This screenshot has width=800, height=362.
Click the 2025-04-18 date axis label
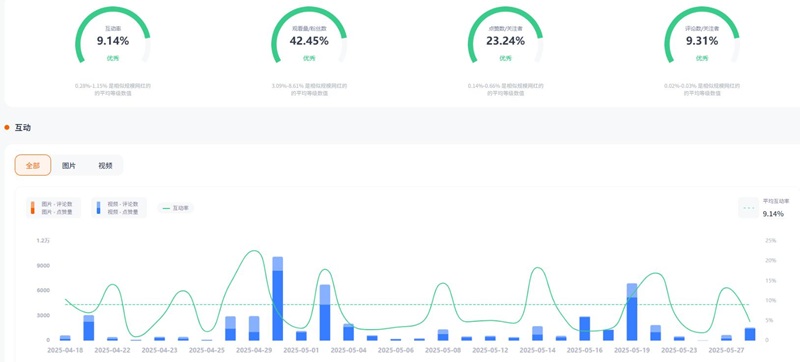coord(64,350)
